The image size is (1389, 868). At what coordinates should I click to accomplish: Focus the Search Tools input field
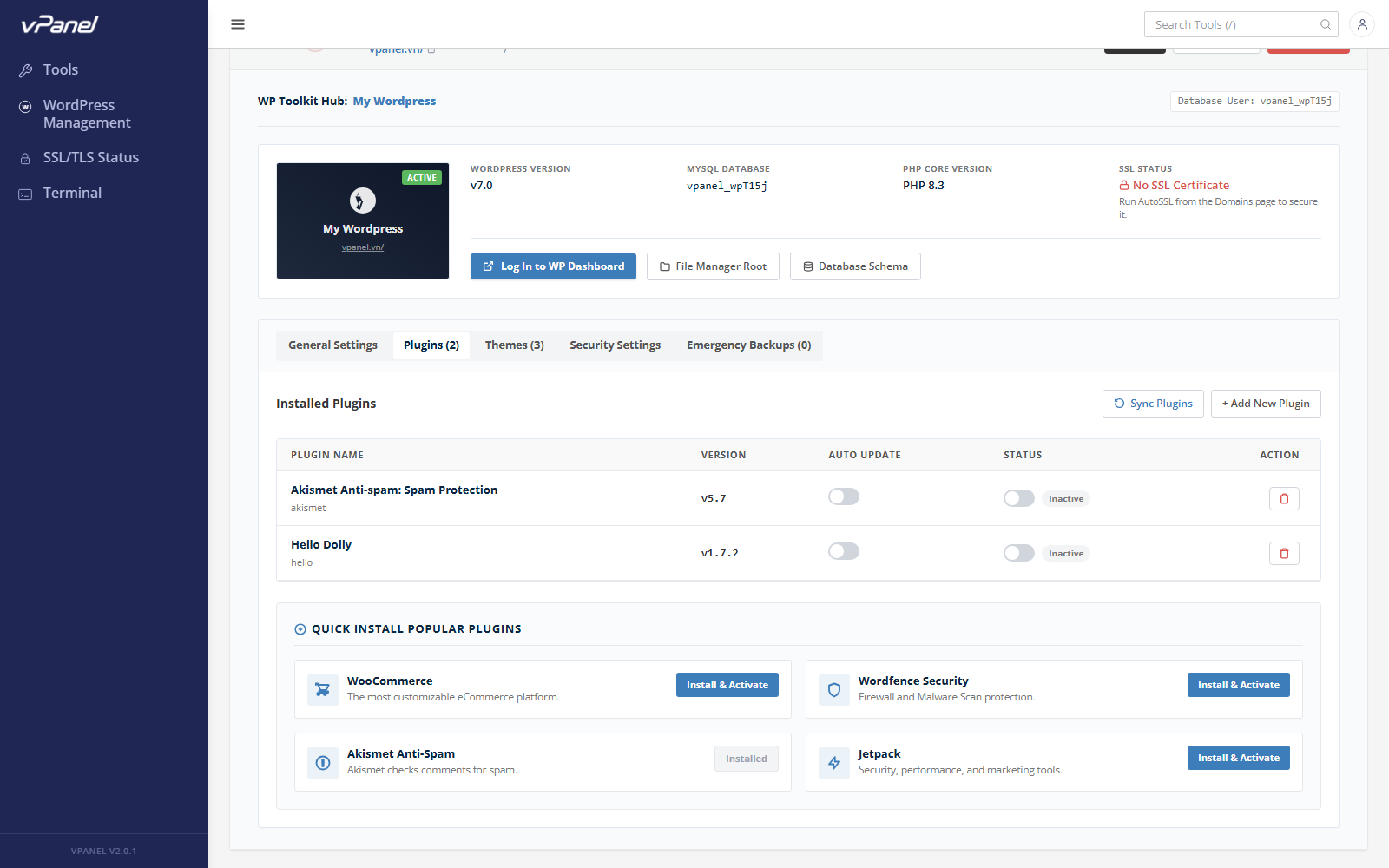pos(1241,24)
